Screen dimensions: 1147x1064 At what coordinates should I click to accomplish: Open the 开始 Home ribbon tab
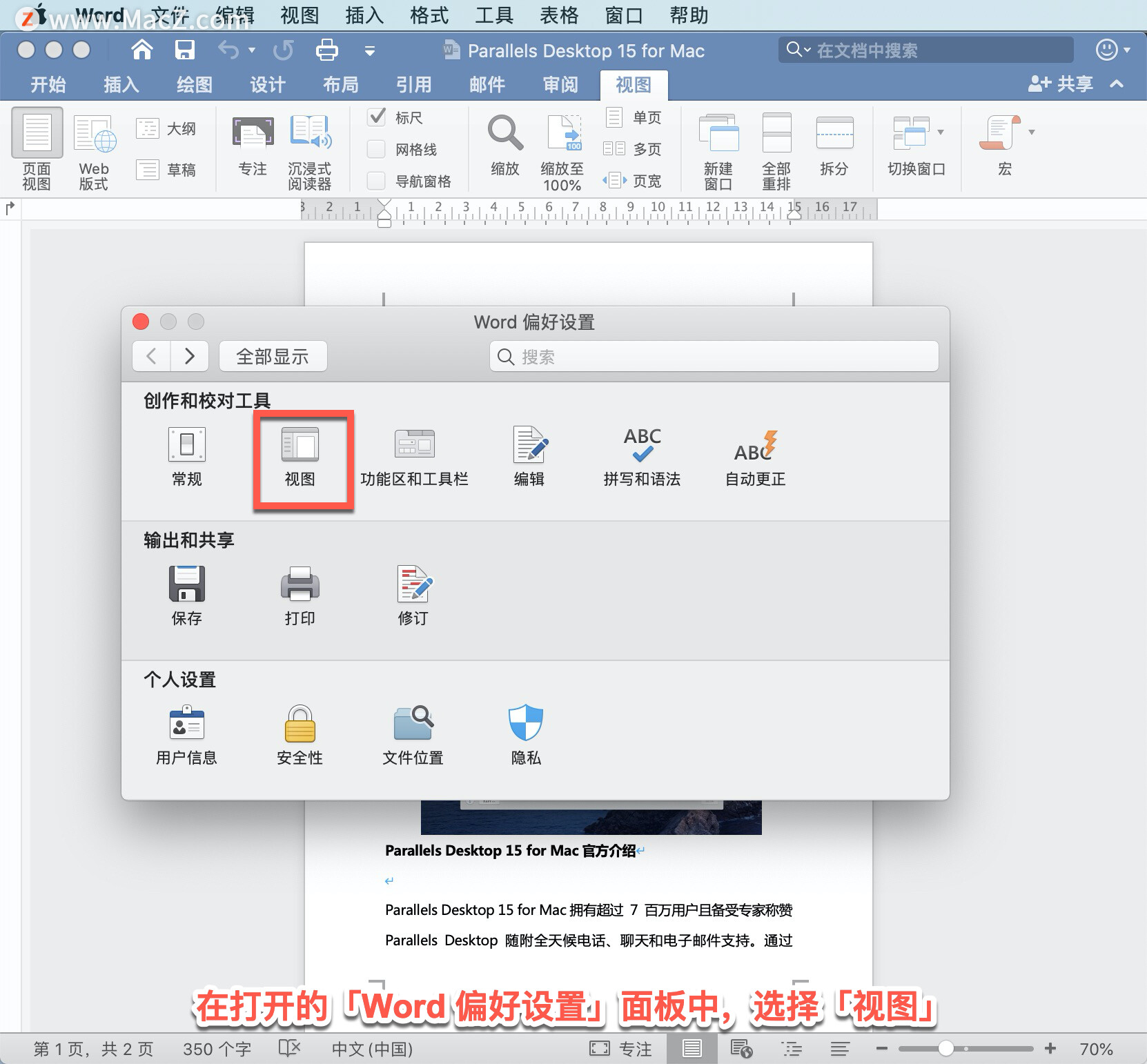[48, 85]
